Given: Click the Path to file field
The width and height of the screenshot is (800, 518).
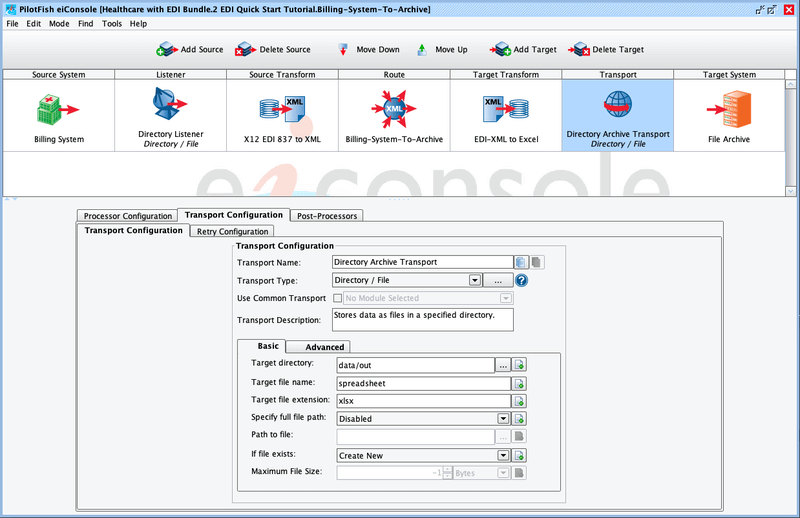Looking at the screenshot, I should pyautogui.click(x=415, y=436).
